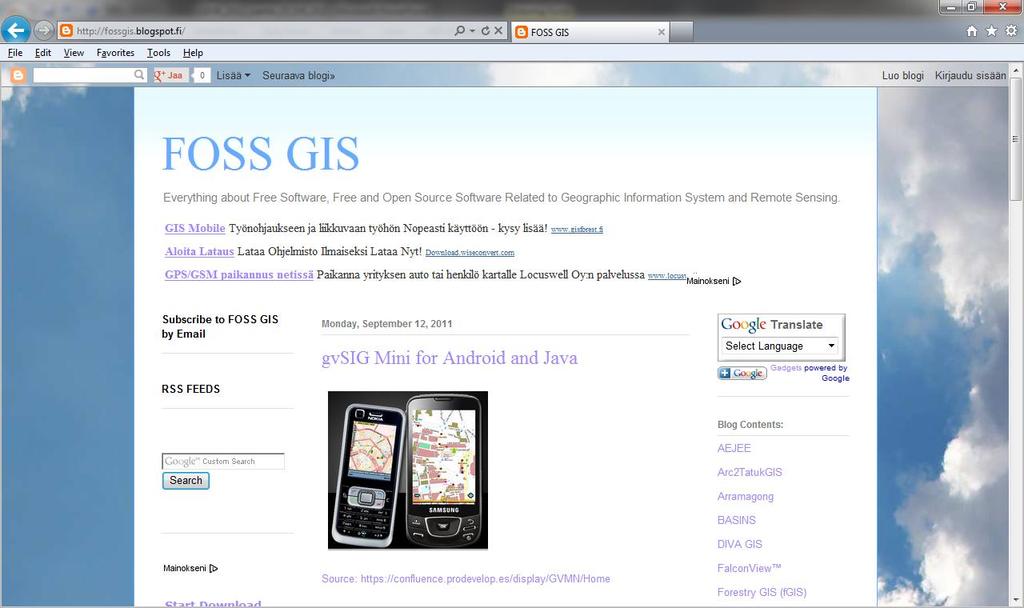Open the File menu
This screenshot has width=1024, height=608.
coord(15,53)
